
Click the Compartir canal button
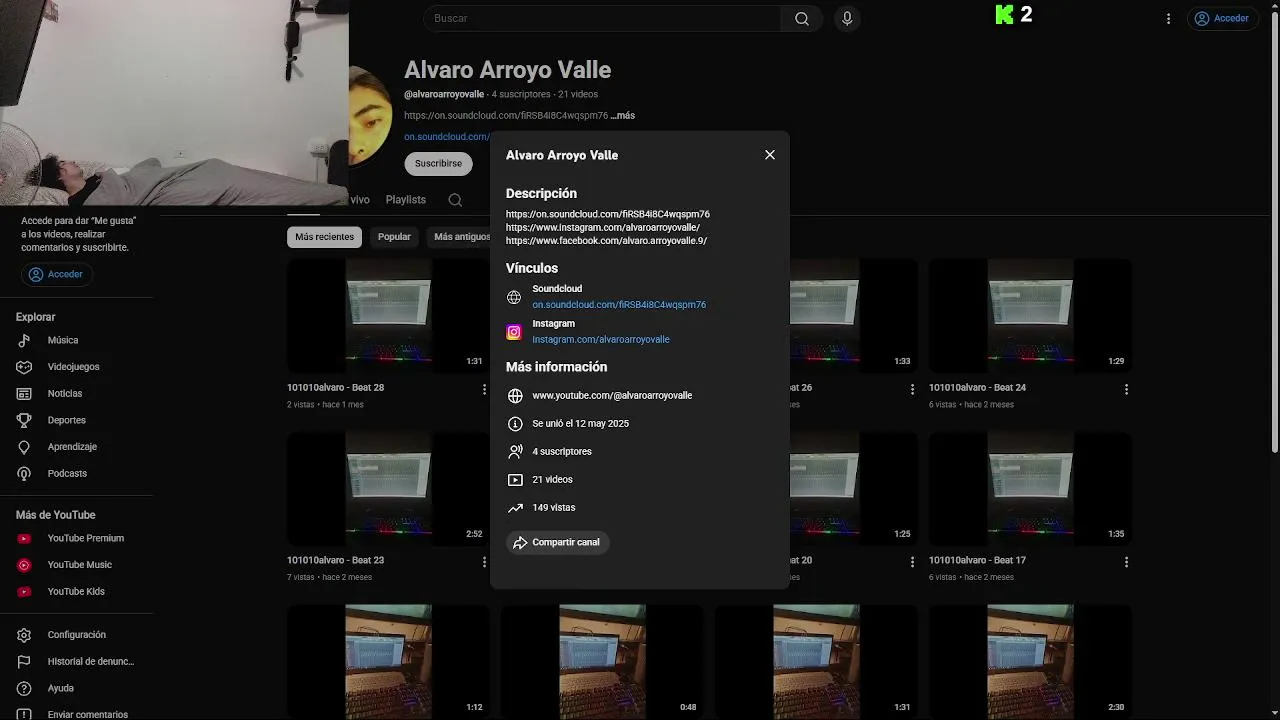coord(557,542)
